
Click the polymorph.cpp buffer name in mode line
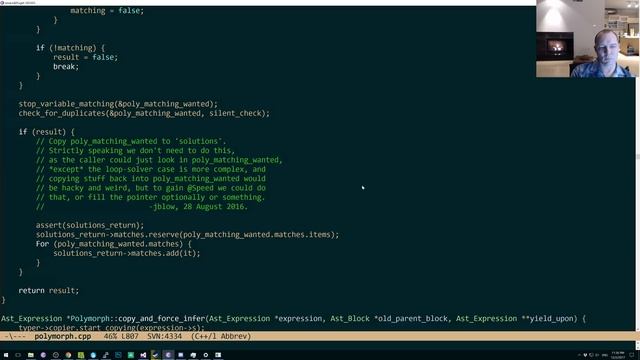tap(62, 336)
